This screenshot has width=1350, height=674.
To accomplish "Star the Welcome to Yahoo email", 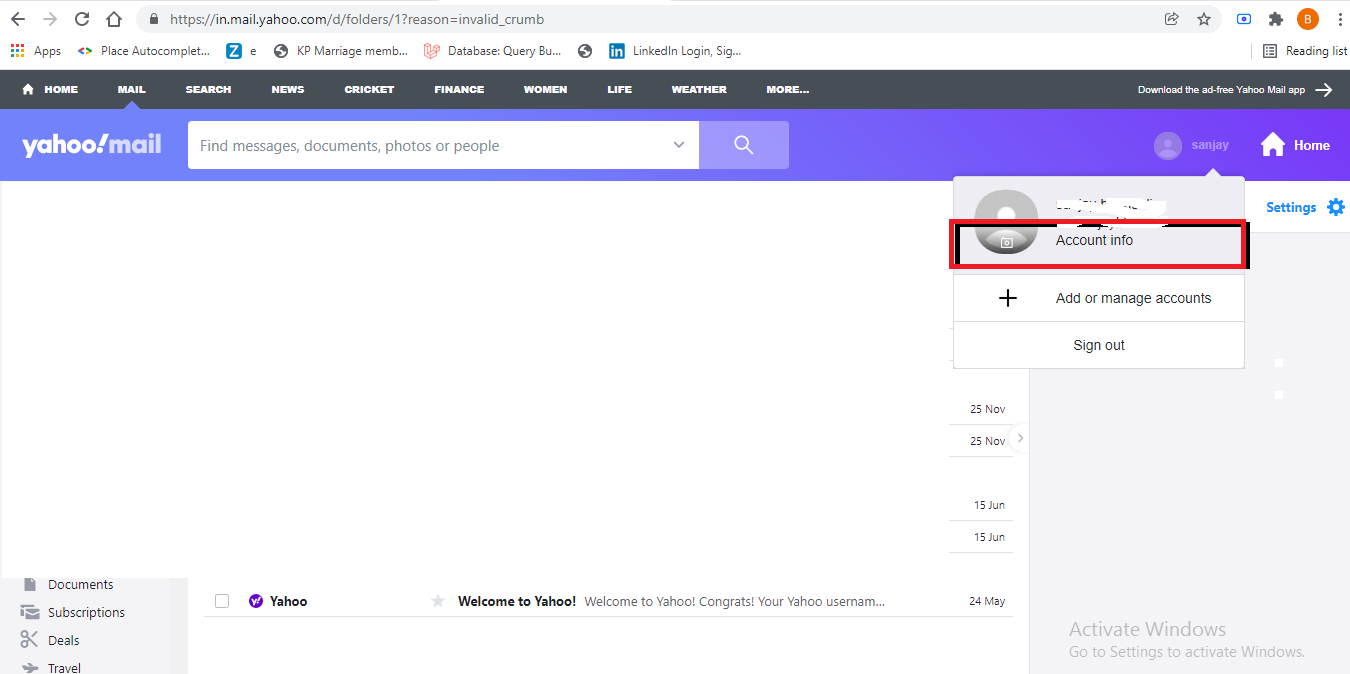I will tap(437, 601).
